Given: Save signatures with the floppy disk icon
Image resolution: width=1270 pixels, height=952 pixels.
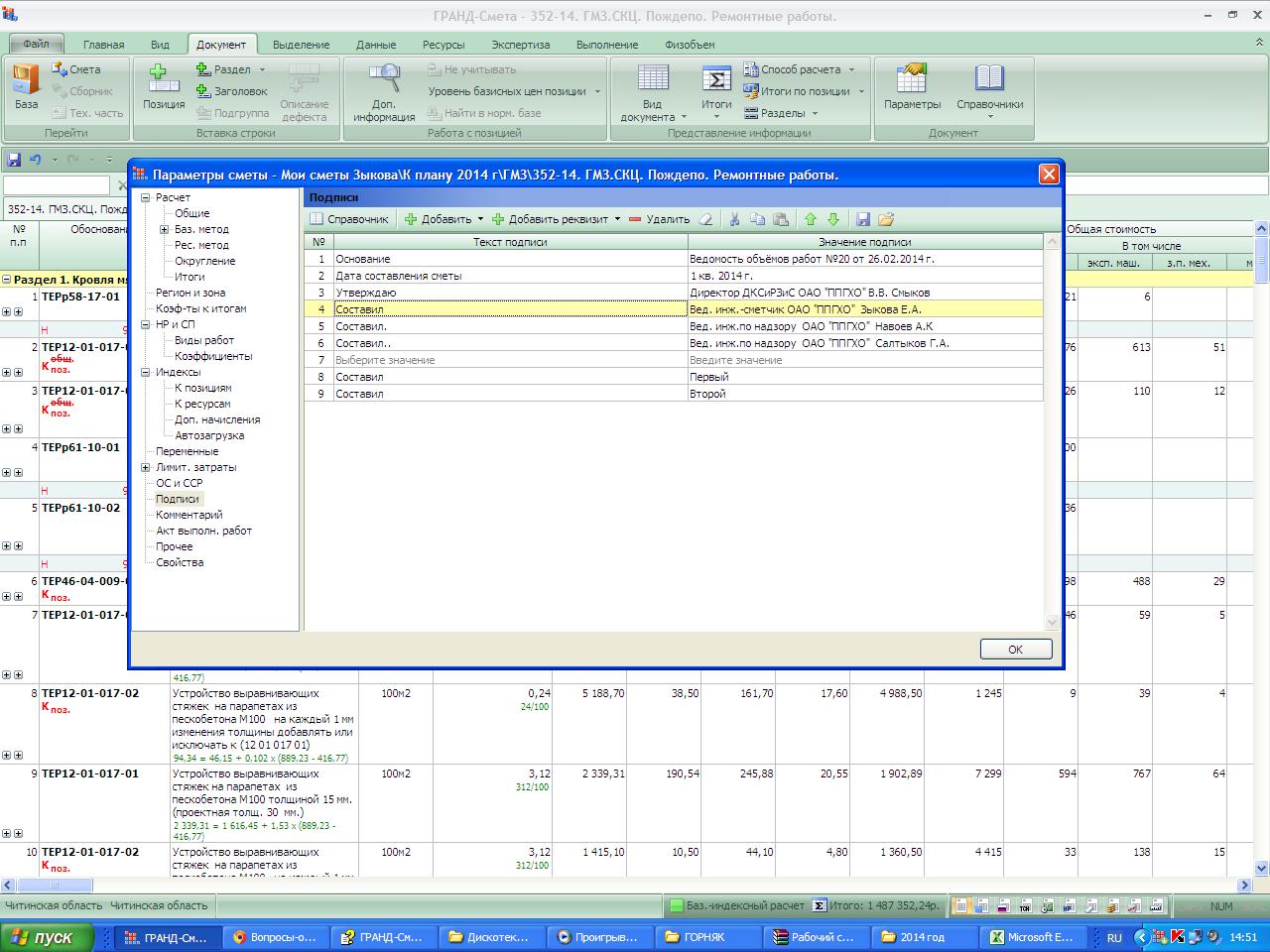Looking at the screenshot, I should (863, 219).
